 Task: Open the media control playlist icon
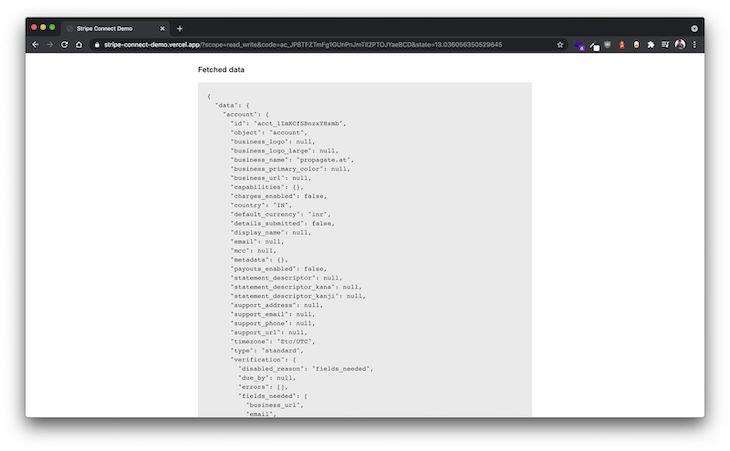(x=665, y=45)
